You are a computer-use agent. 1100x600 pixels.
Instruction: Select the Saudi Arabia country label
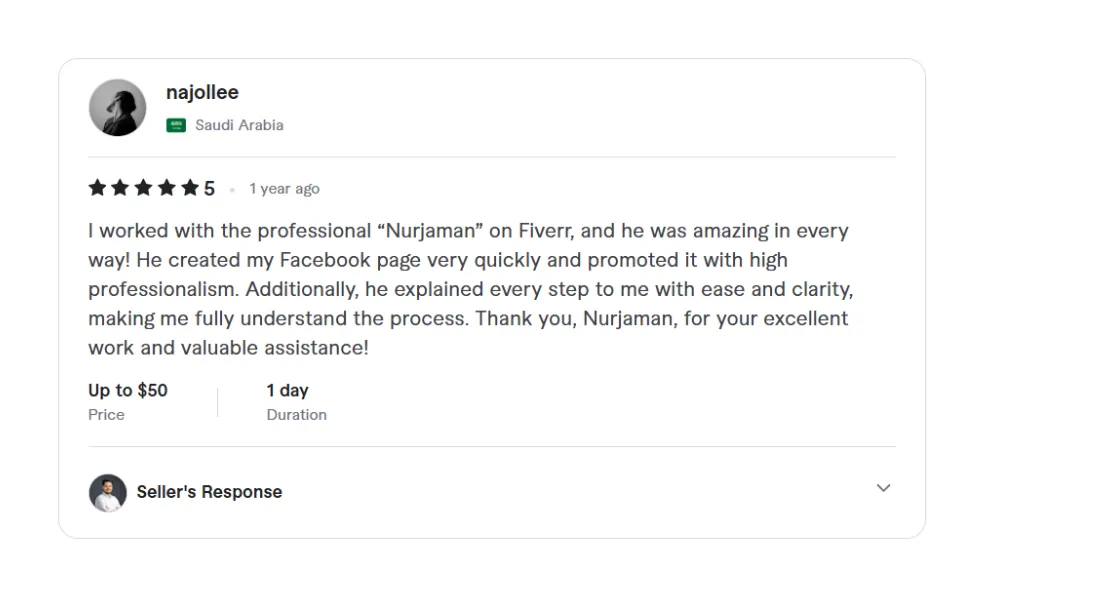(x=239, y=125)
